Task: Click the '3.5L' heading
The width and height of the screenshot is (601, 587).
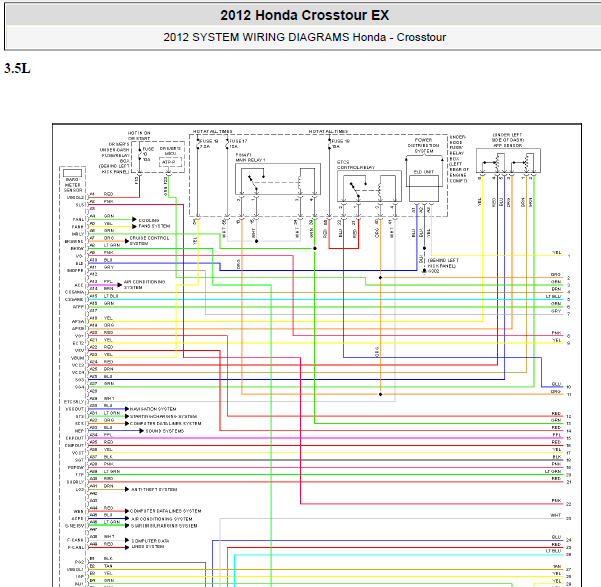Action: [x=17, y=68]
